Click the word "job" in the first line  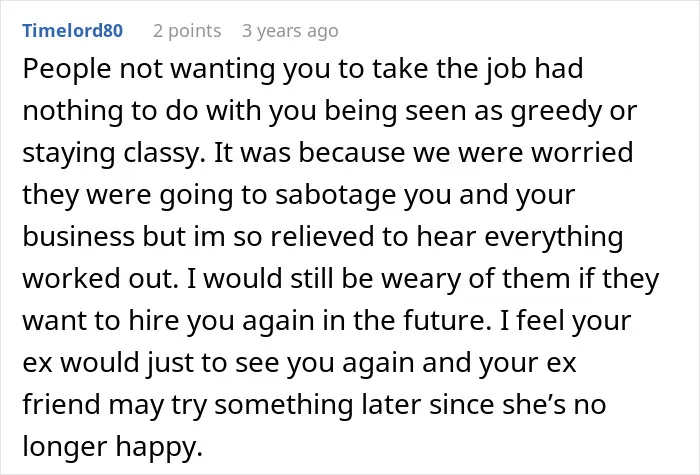(505, 70)
